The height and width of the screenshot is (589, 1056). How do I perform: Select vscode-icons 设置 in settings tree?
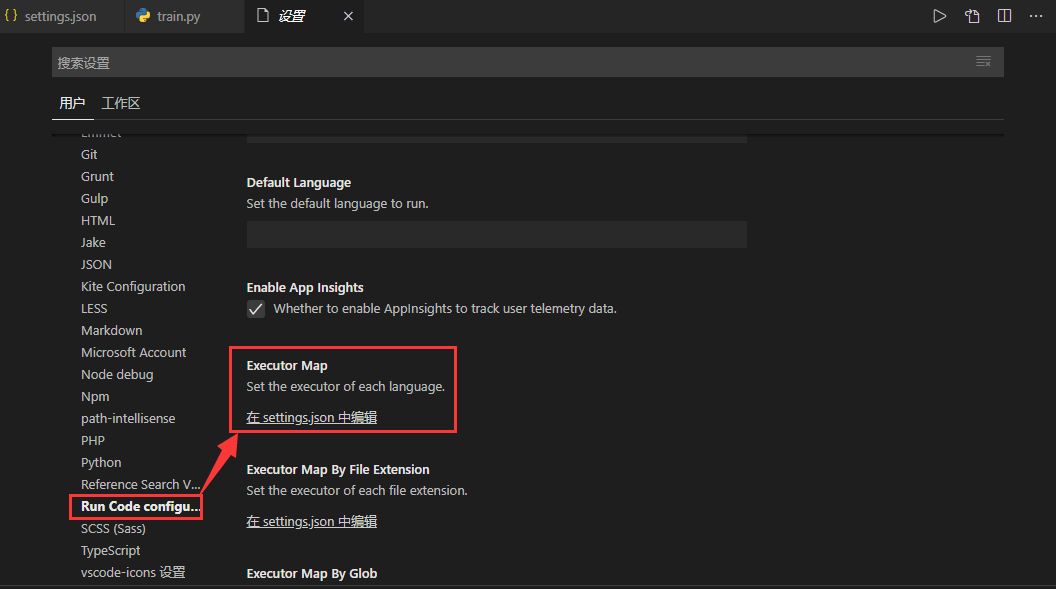(133, 573)
